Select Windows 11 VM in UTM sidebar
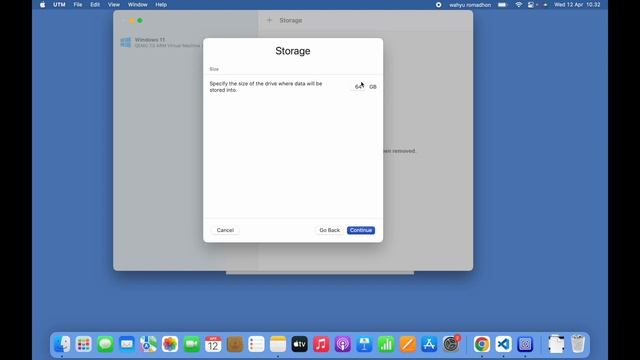The width and height of the screenshot is (640, 360). tap(161, 42)
